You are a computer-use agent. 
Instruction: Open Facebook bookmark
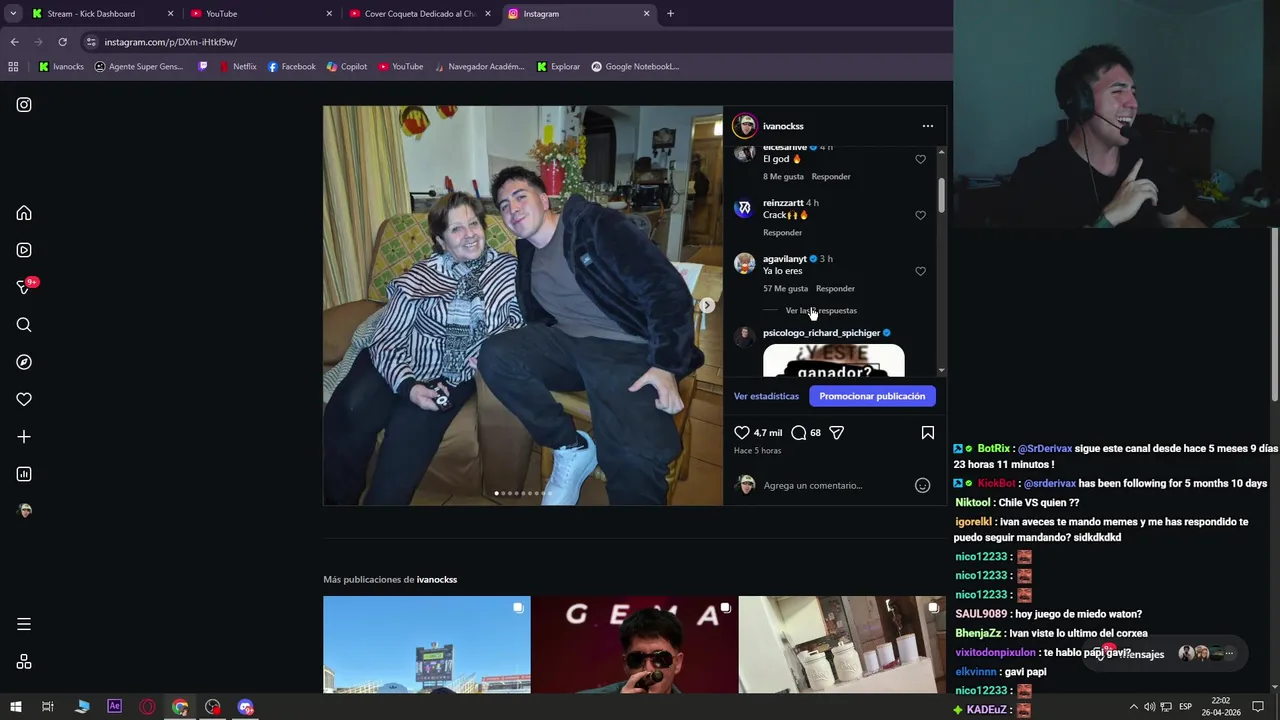292,67
